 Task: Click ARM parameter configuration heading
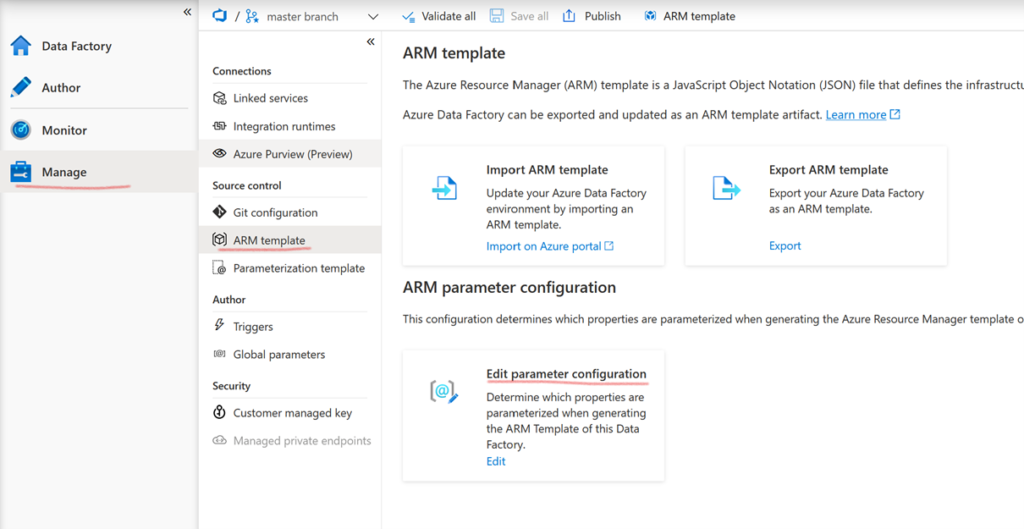509,287
